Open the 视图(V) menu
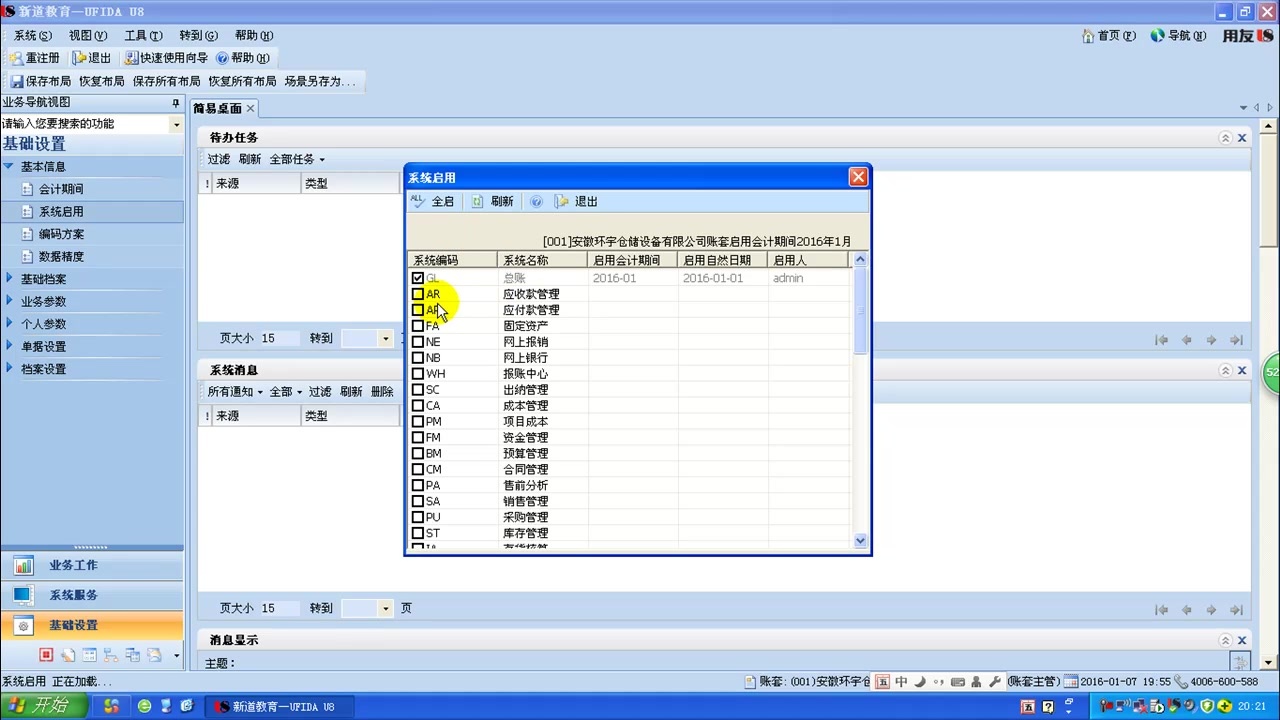This screenshot has width=1280, height=720. click(88, 35)
